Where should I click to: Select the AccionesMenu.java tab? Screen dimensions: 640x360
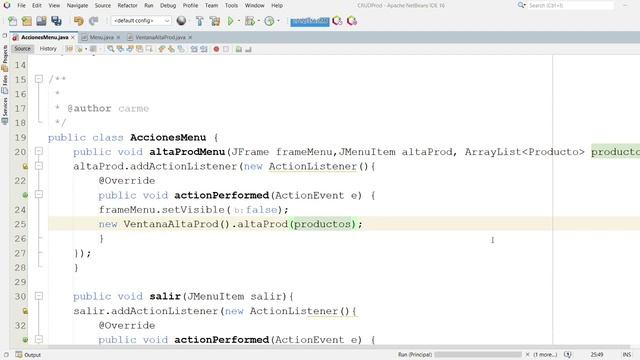click(x=44, y=37)
